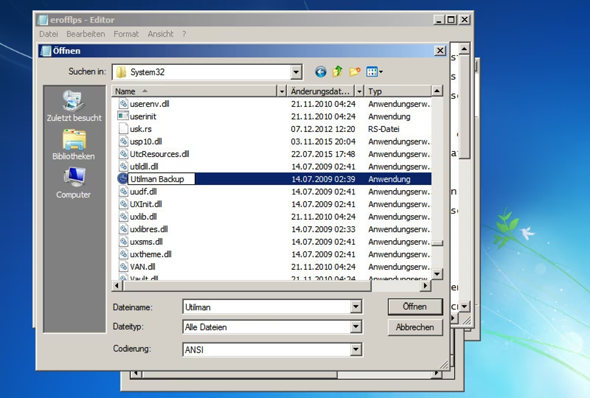
Task: Click the 03.11.2015 20:04 date cell
Action: click(323, 141)
